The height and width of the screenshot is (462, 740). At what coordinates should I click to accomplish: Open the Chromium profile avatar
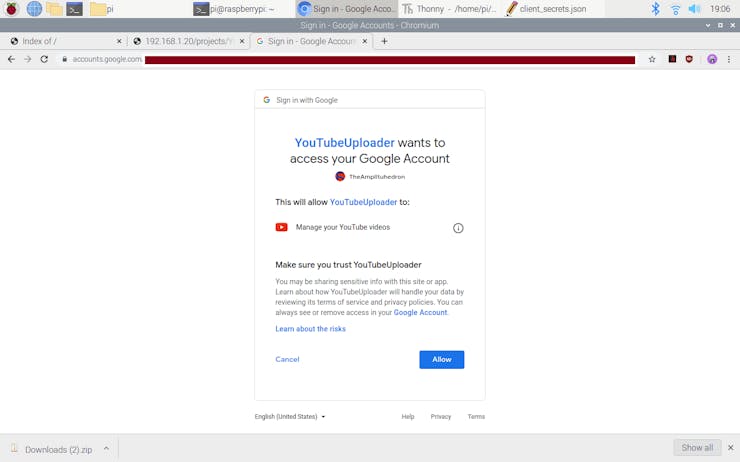click(712, 59)
